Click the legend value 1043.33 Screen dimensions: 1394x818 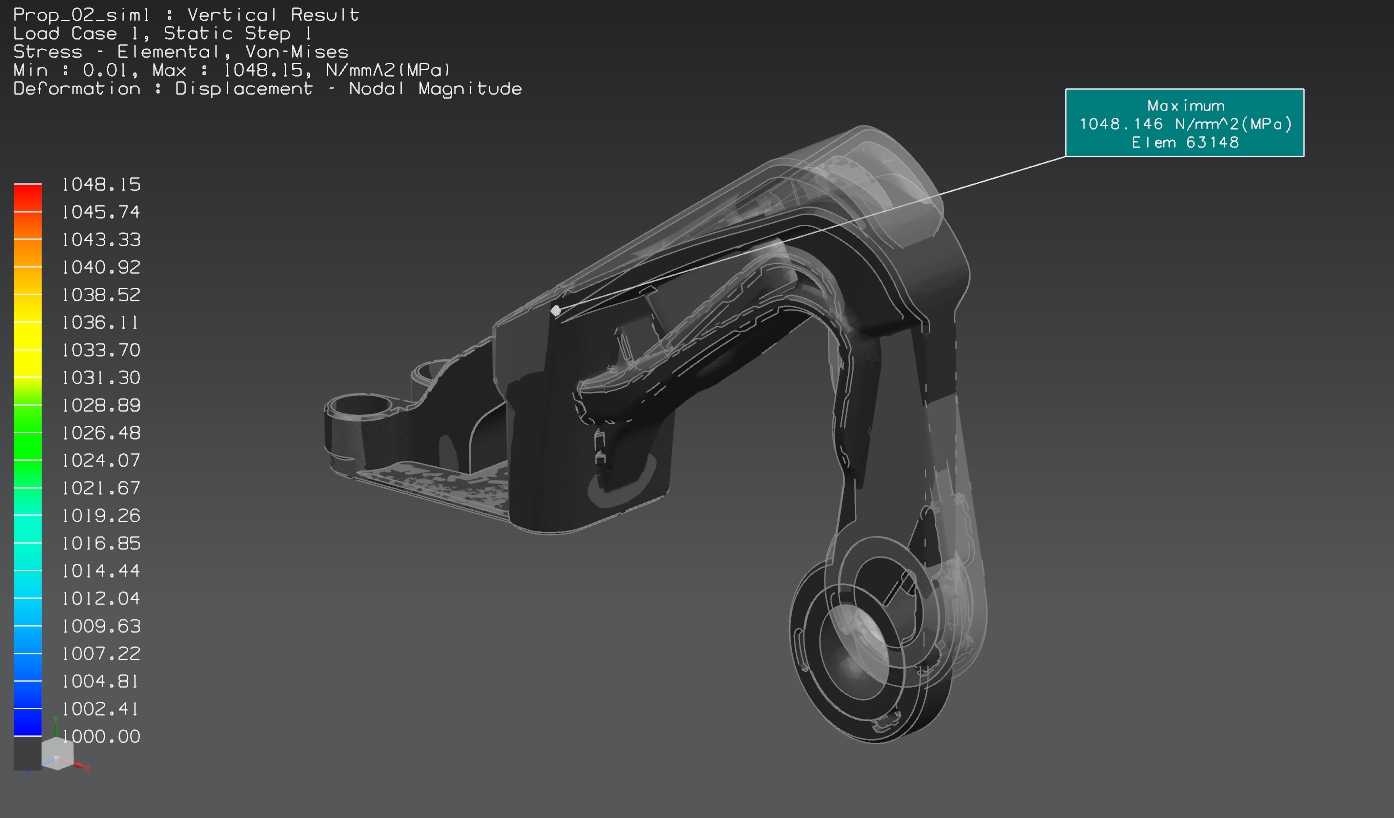(x=101, y=240)
